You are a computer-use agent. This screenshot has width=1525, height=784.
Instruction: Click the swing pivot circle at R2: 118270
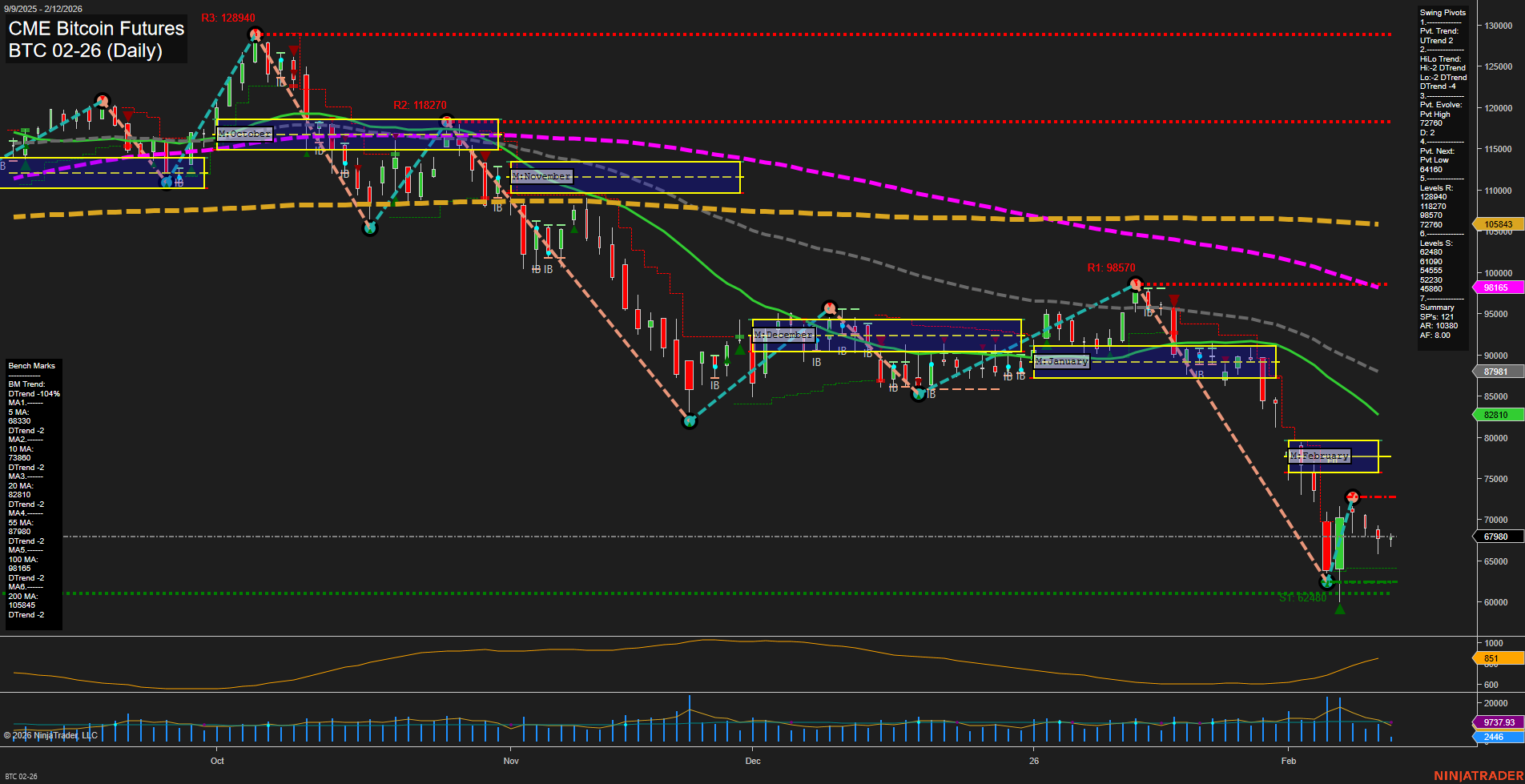(446, 120)
